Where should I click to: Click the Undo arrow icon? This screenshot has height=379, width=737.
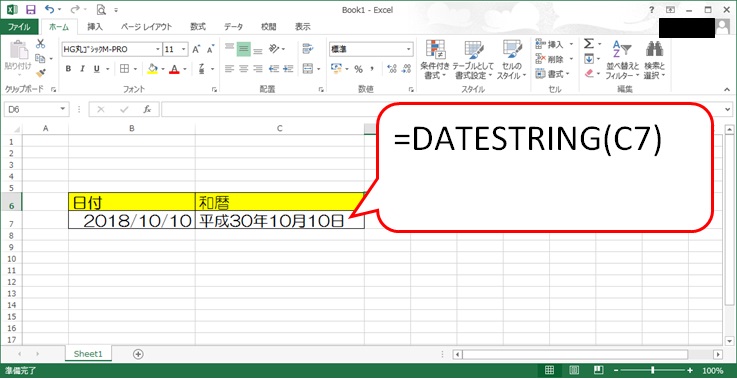point(49,9)
